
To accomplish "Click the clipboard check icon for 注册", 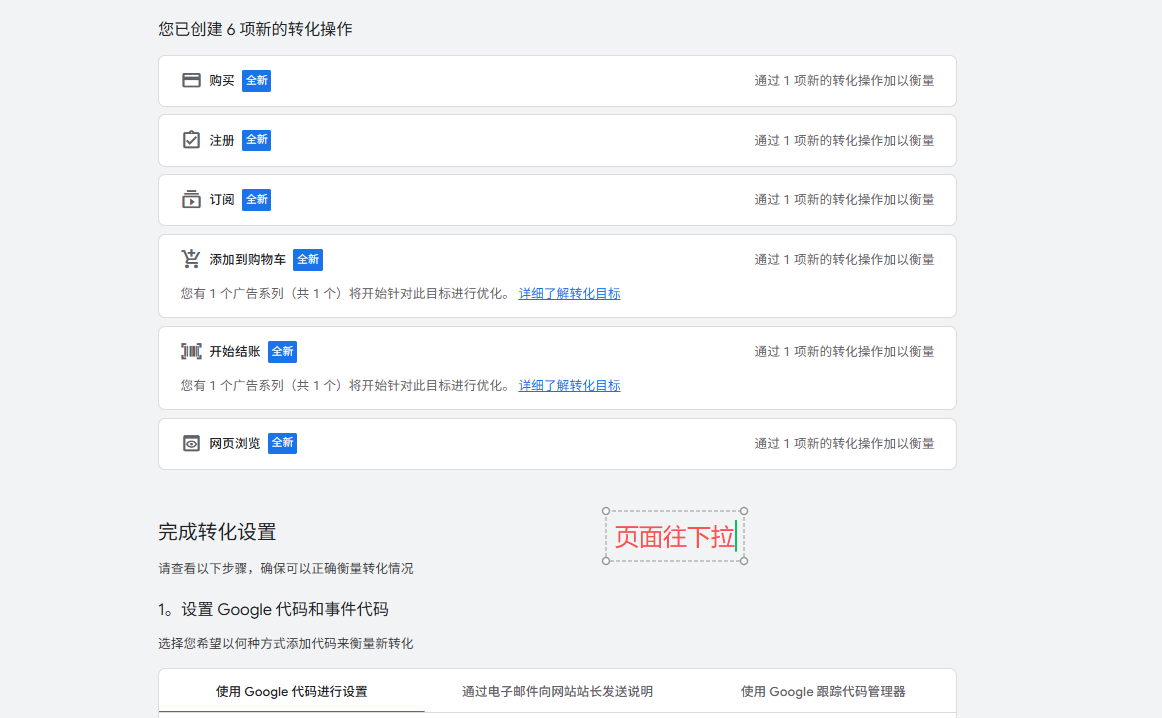I will [191, 140].
